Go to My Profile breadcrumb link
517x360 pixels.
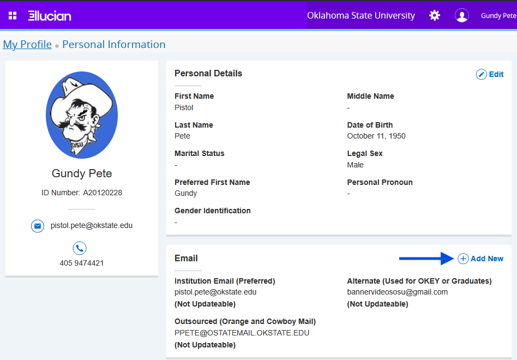(27, 44)
